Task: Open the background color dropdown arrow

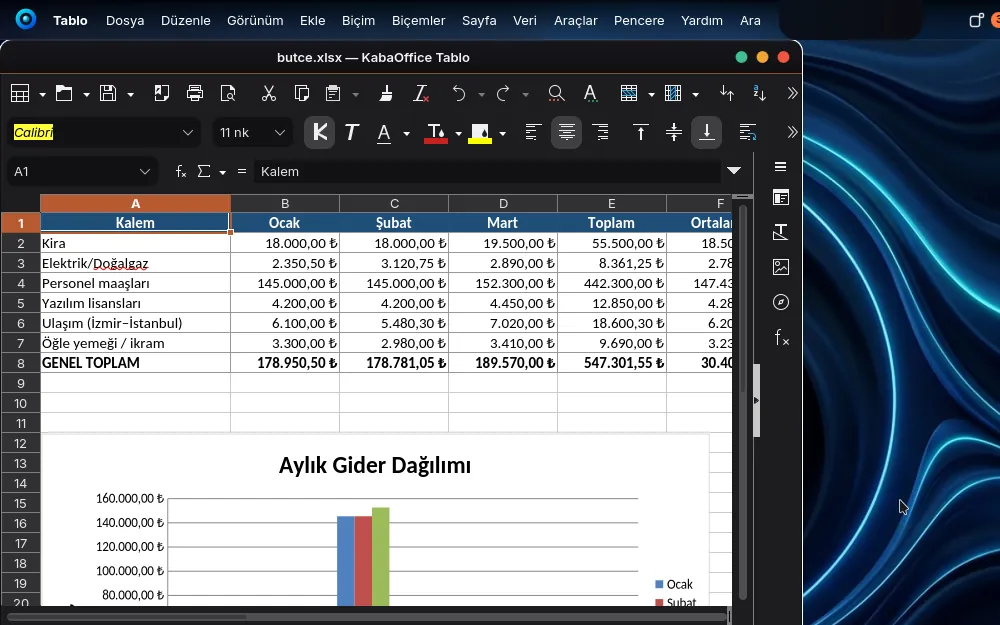Action: 503,133
